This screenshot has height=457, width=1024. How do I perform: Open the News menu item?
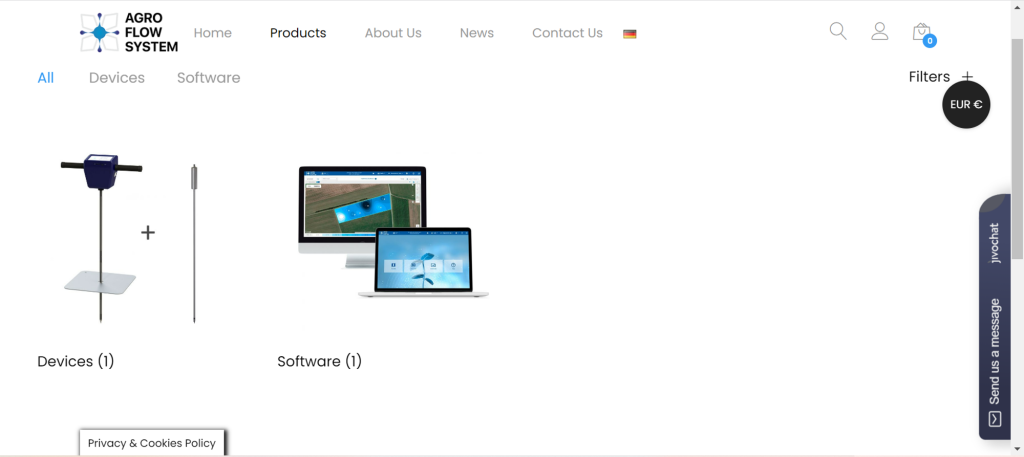(x=477, y=33)
